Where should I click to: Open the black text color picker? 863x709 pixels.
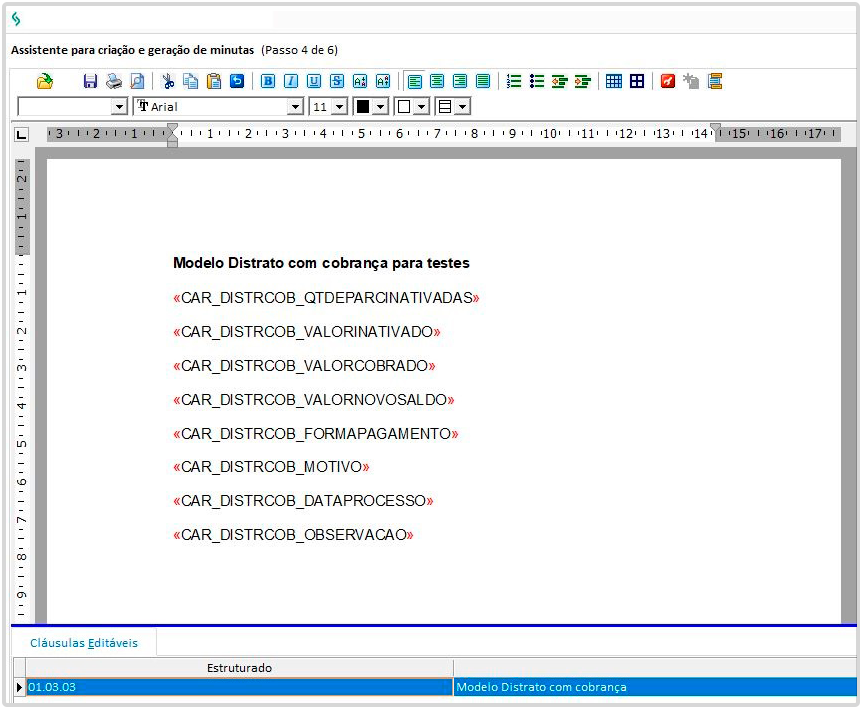coord(380,106)
